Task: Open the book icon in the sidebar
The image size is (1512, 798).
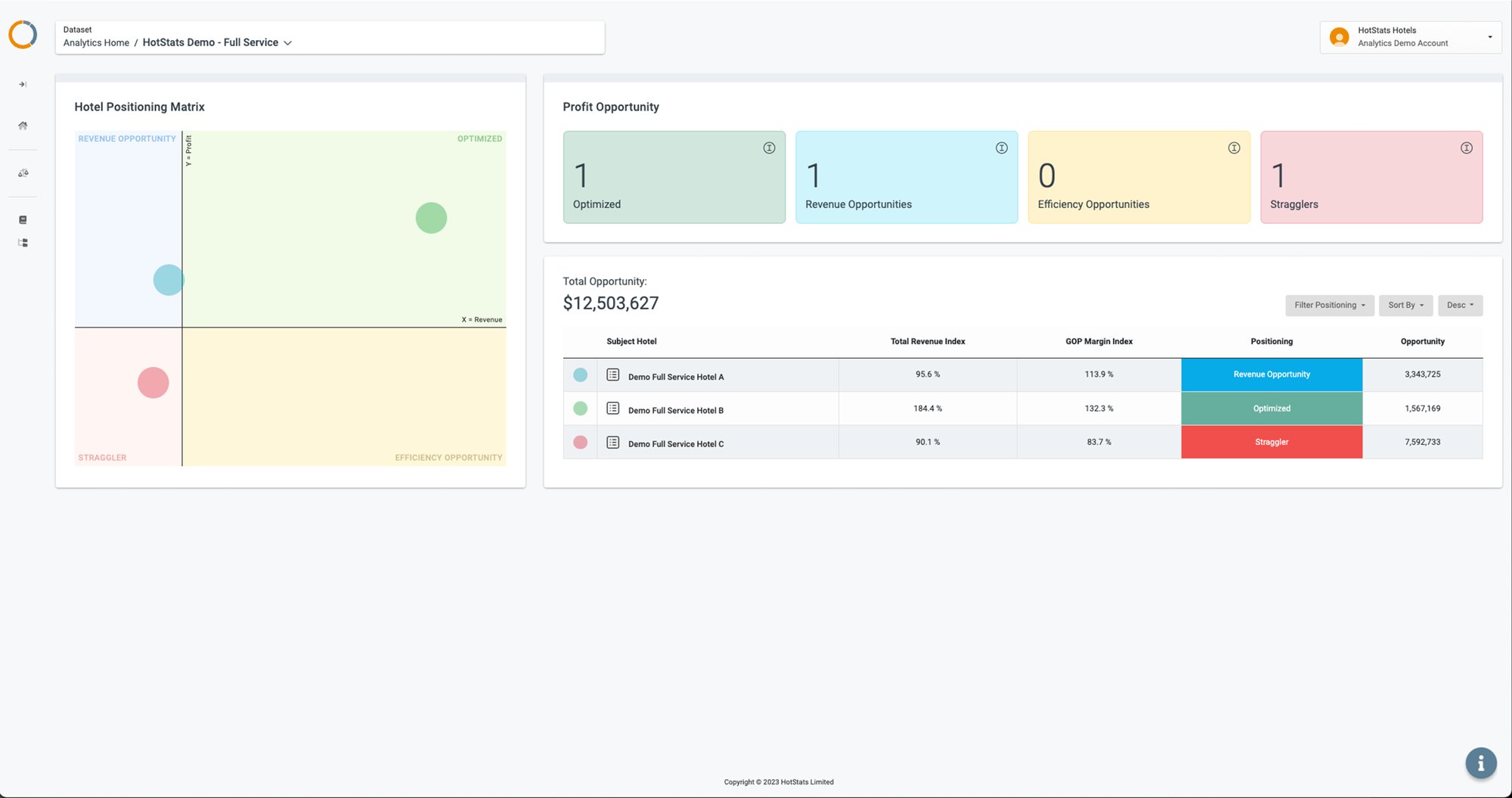Action: click(23, 220)
